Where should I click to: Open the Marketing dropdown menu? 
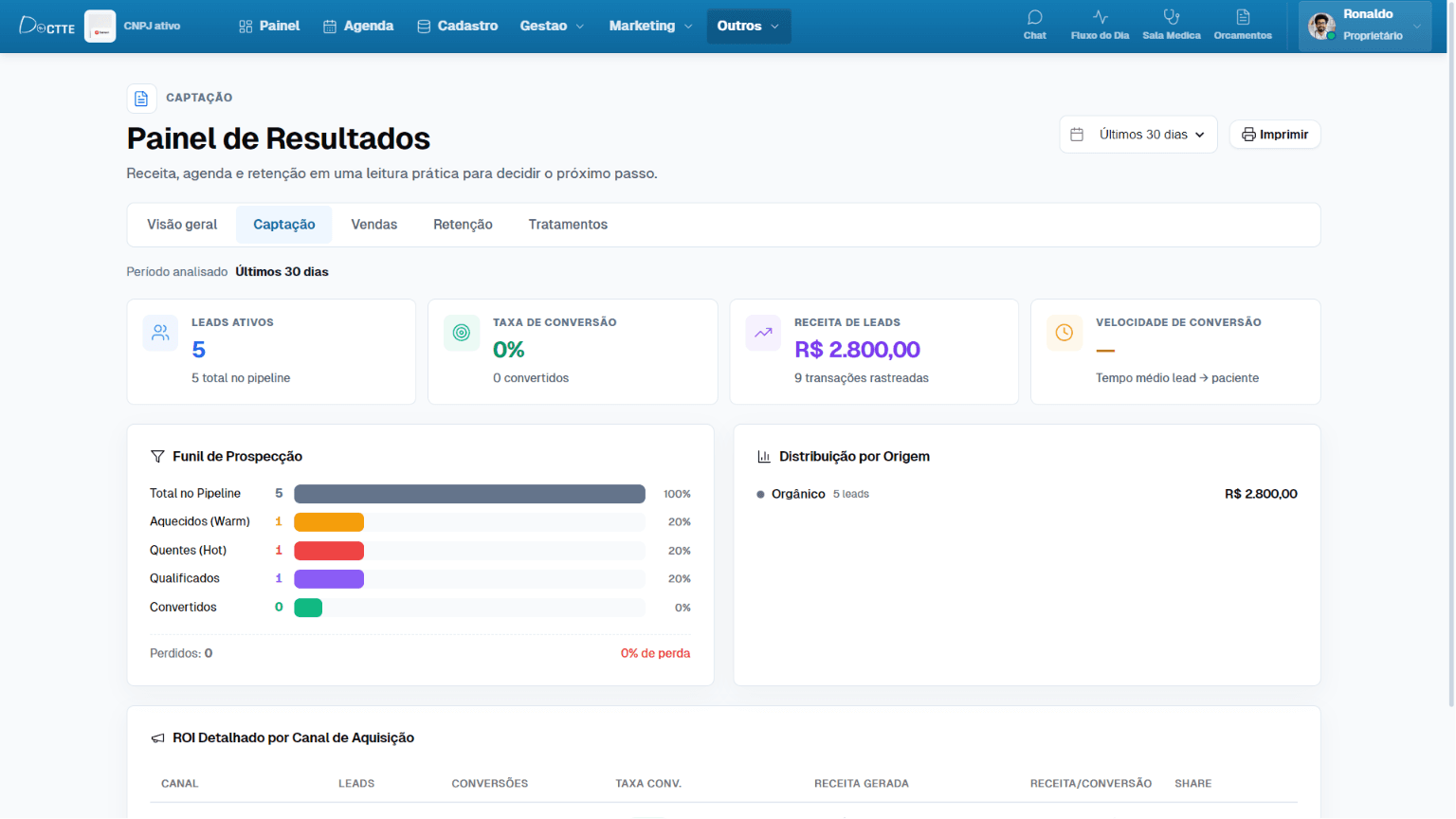point(650,26)
